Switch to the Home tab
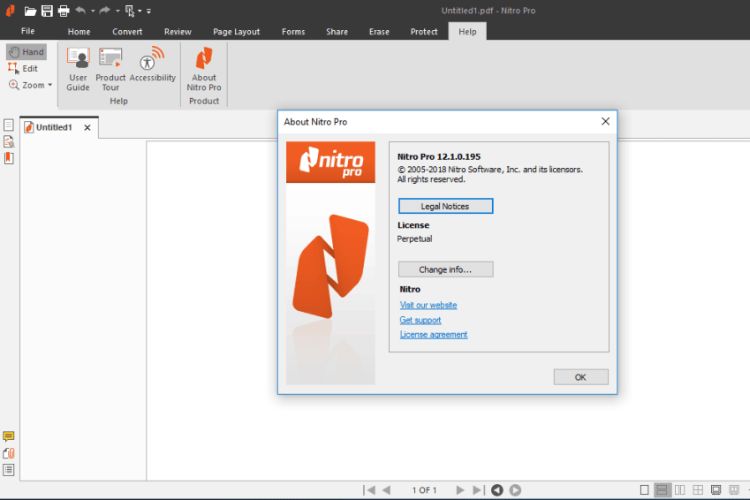750x500 pixels. [x=79, y=32]
